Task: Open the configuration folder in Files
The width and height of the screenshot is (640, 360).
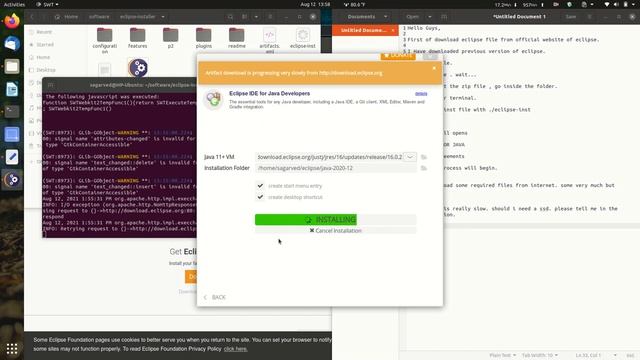Action: 104,40
